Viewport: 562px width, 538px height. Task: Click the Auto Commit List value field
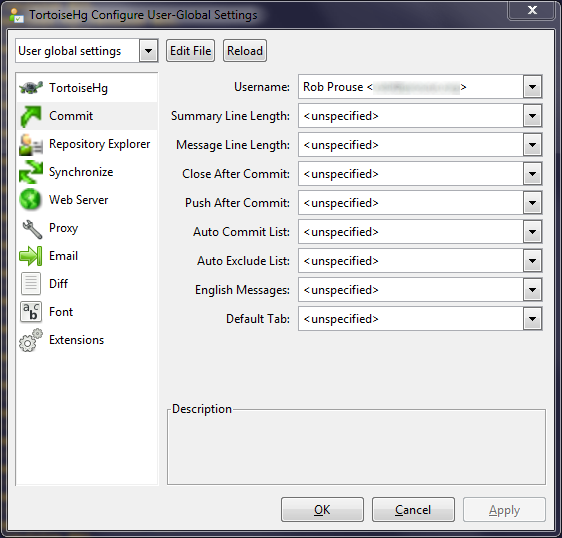411,232
